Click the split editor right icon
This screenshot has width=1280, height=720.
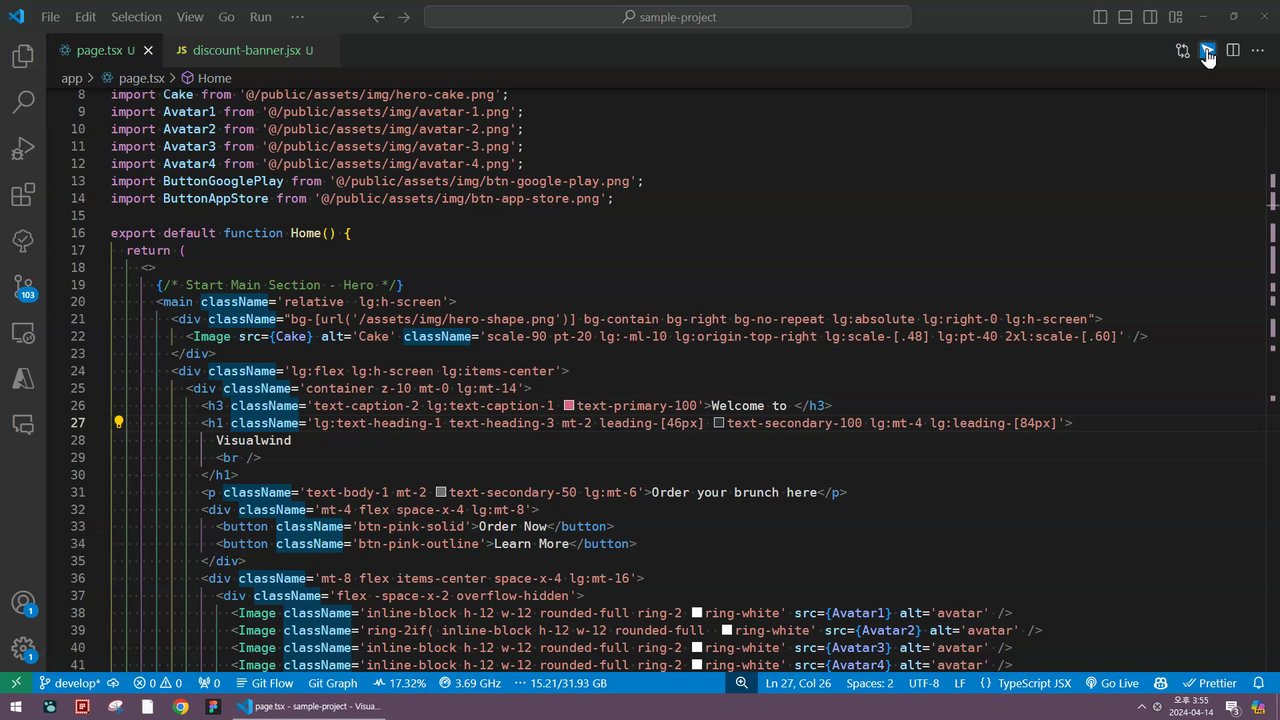pos(1233,50)
